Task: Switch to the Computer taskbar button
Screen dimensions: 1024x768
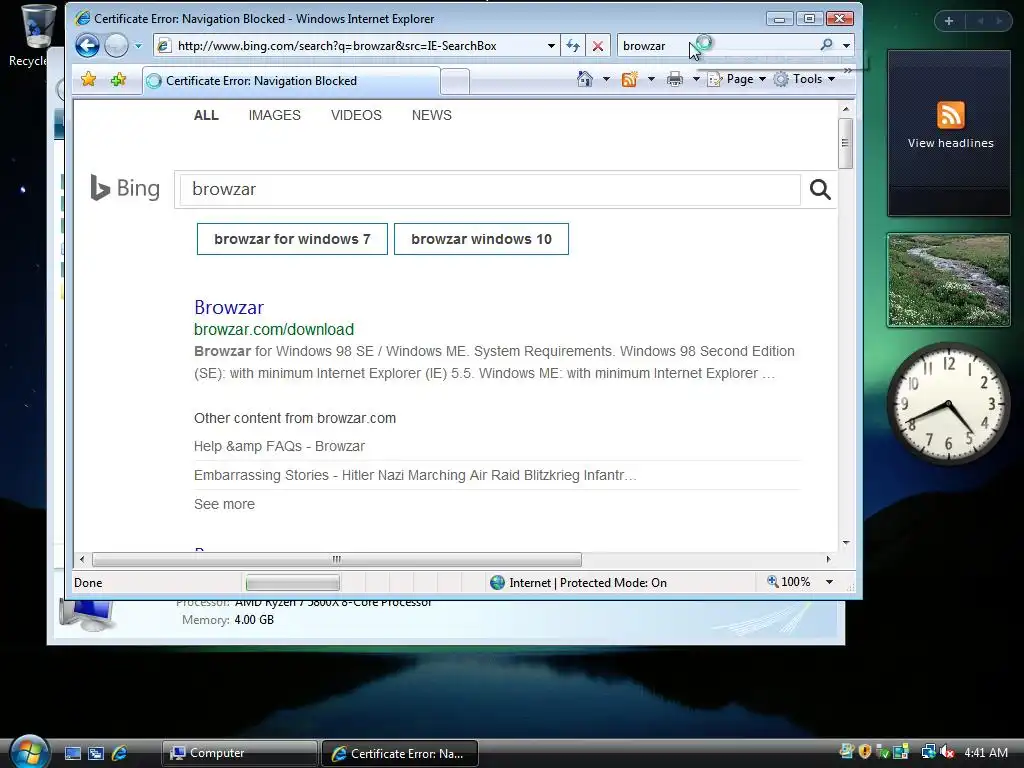Action: point(239,753)
